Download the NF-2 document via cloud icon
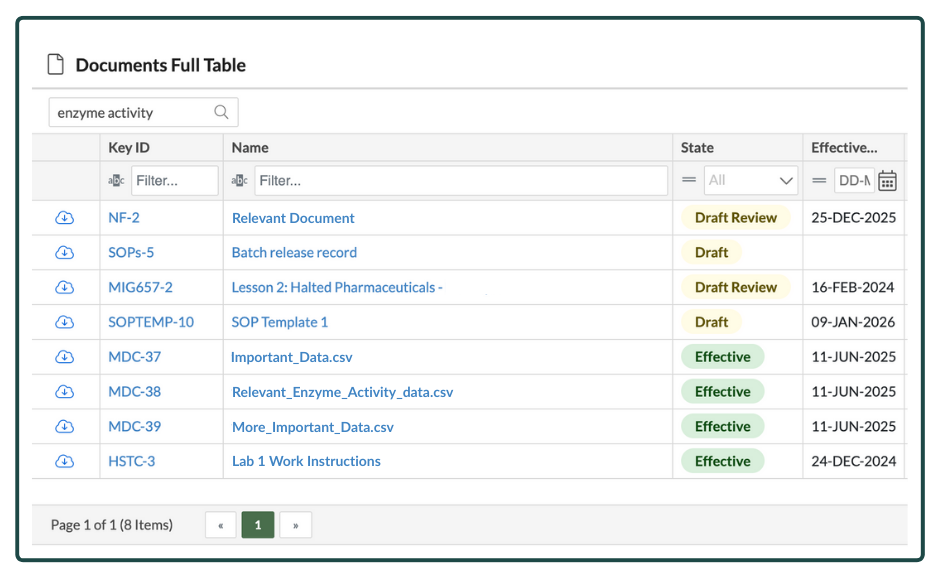This screenshot has height=575, width=940. pos(65,218)
